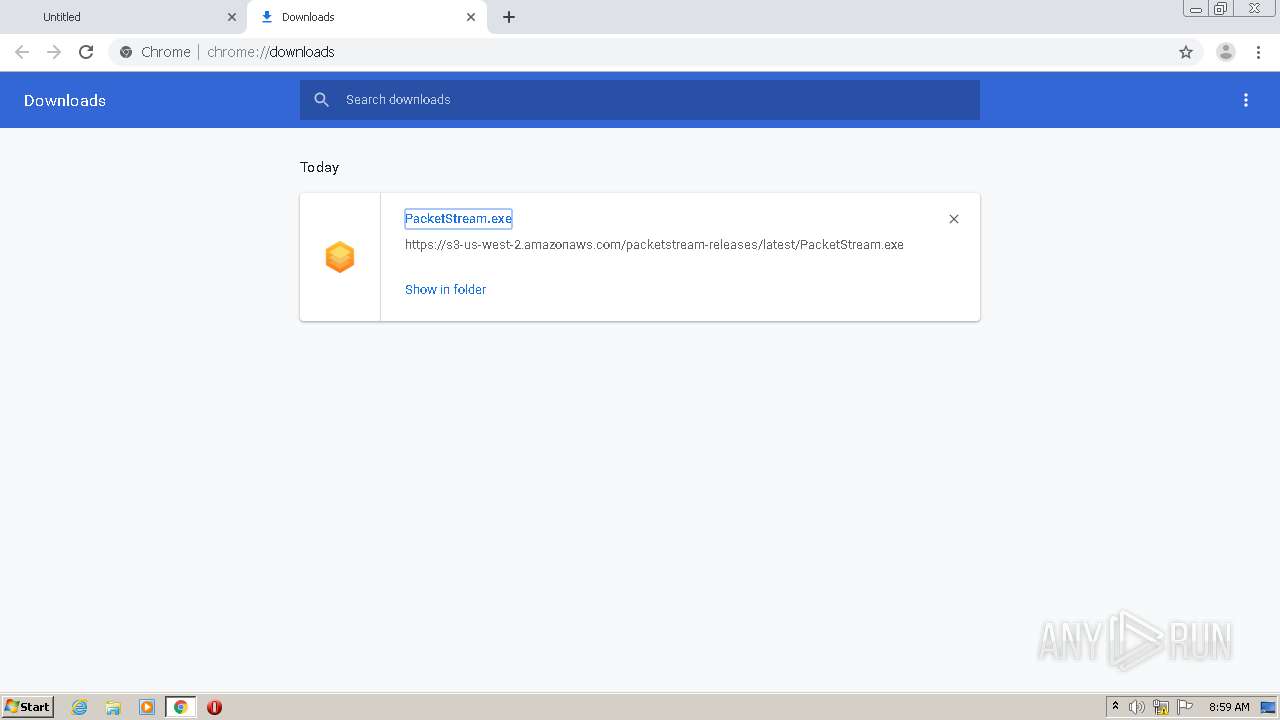This screenshot has height=720, width=1280.
Task: Restore down the Chrome window
Action: pos(1221,9)
